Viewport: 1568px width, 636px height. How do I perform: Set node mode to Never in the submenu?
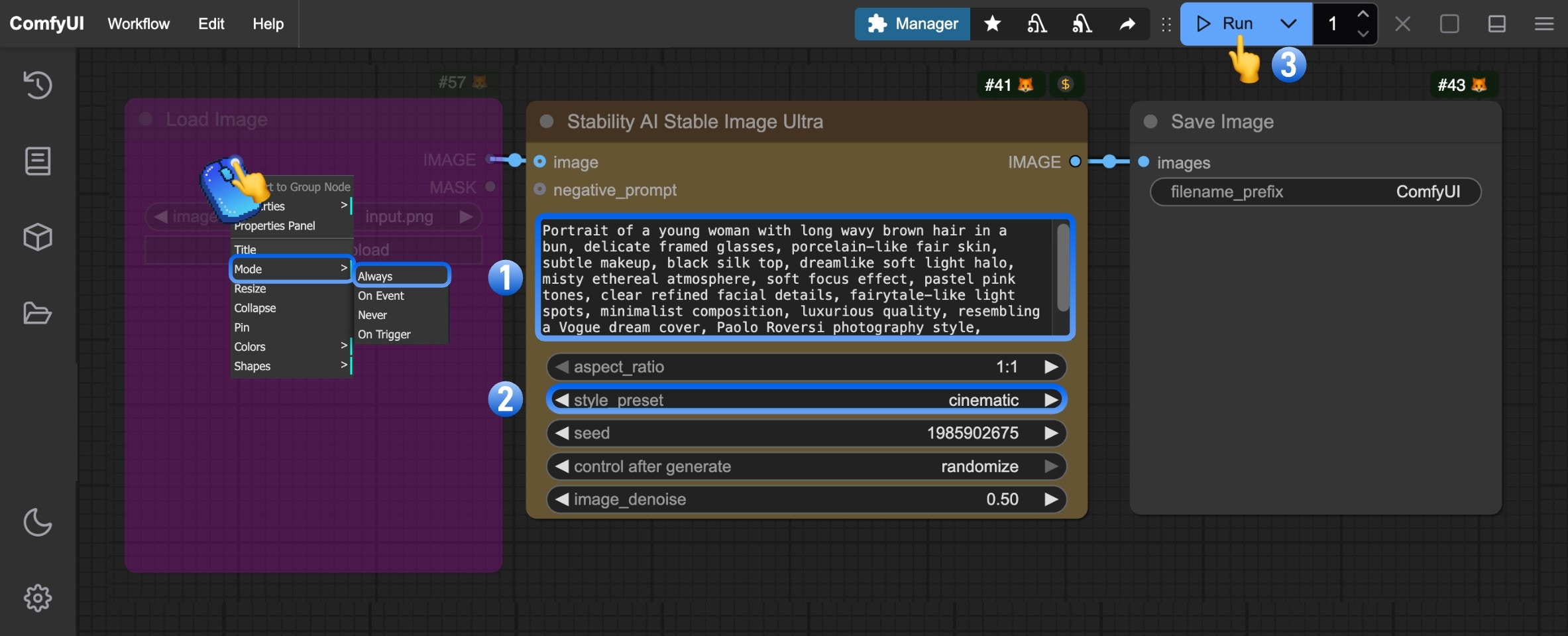373,315
